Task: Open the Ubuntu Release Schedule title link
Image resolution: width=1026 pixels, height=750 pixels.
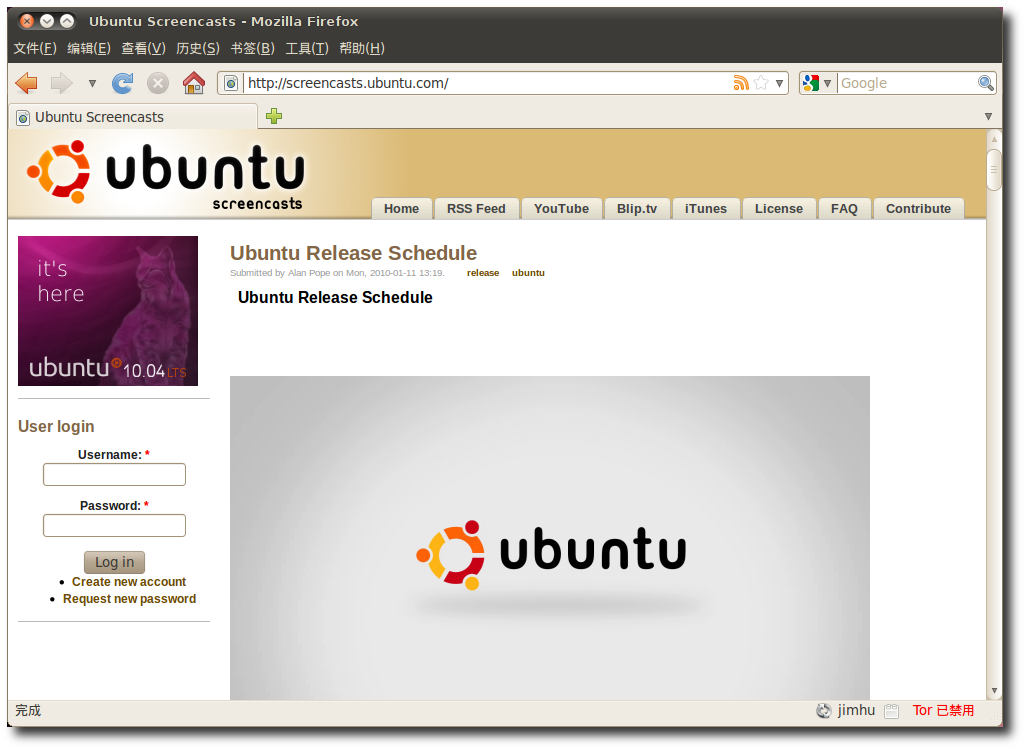Action: (353, 253)
